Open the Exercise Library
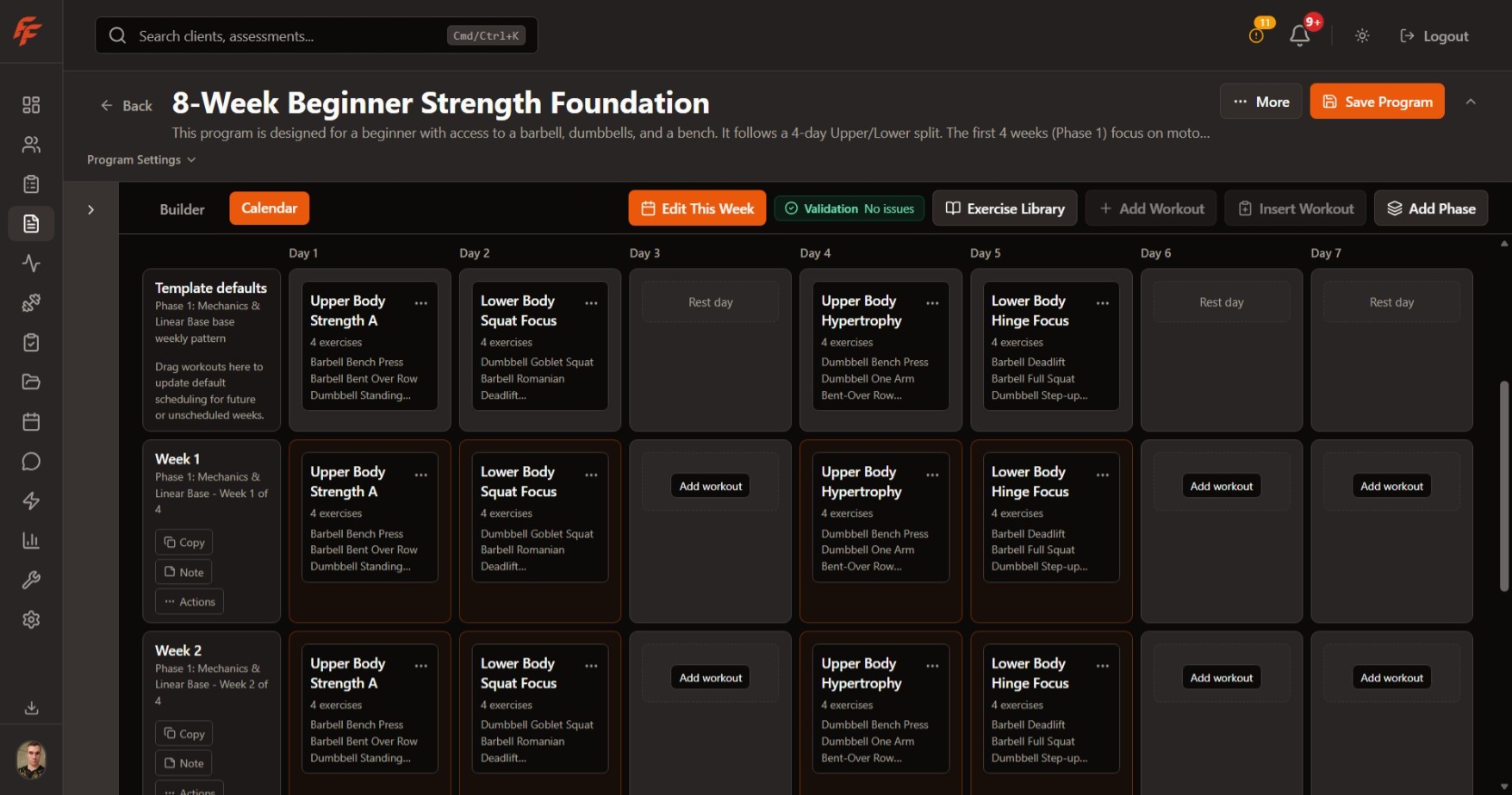The height and width of the screenshot is (795, 1512). [1004, 208]
